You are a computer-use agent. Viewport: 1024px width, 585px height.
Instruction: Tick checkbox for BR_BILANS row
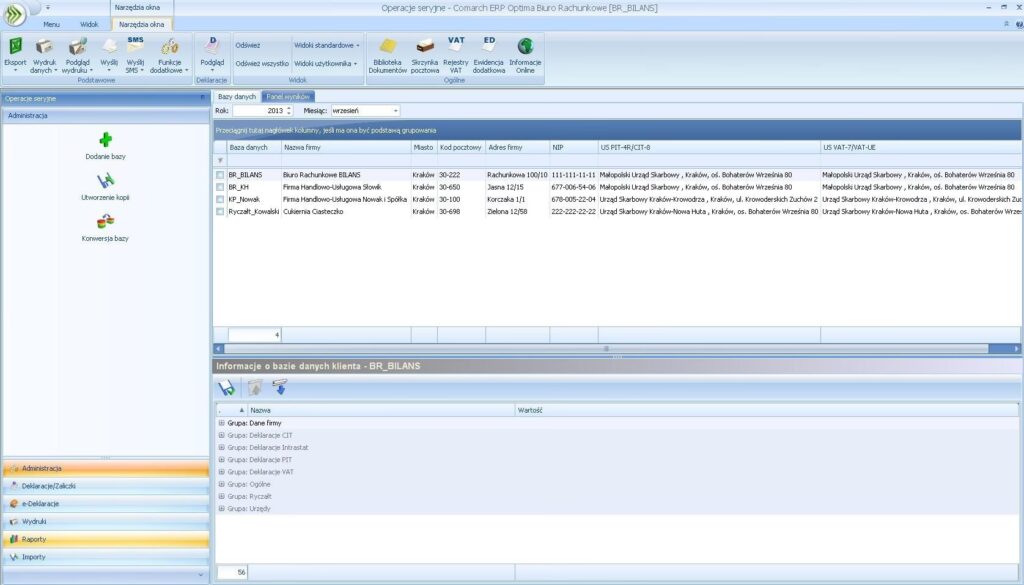coord(220,175)
